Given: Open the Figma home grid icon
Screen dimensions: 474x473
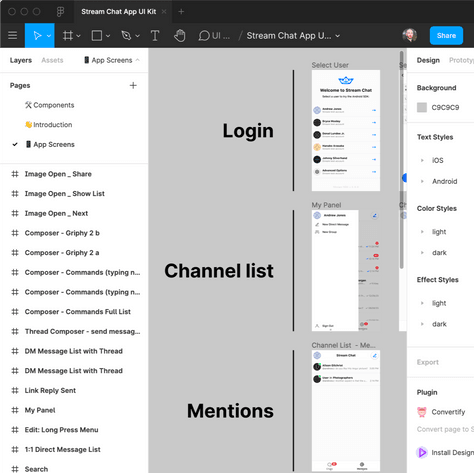Looking at the screenshot, I should coord(60,12).
